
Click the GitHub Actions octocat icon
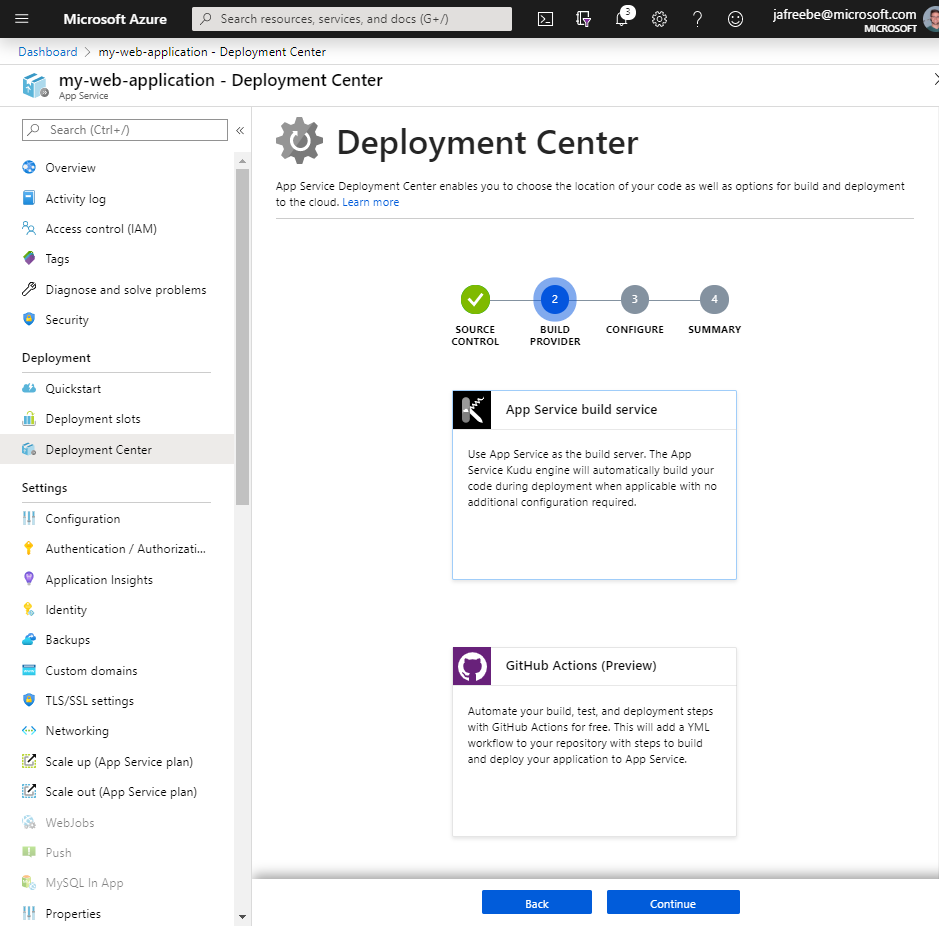pyautogui.click(x=472, y=666)
